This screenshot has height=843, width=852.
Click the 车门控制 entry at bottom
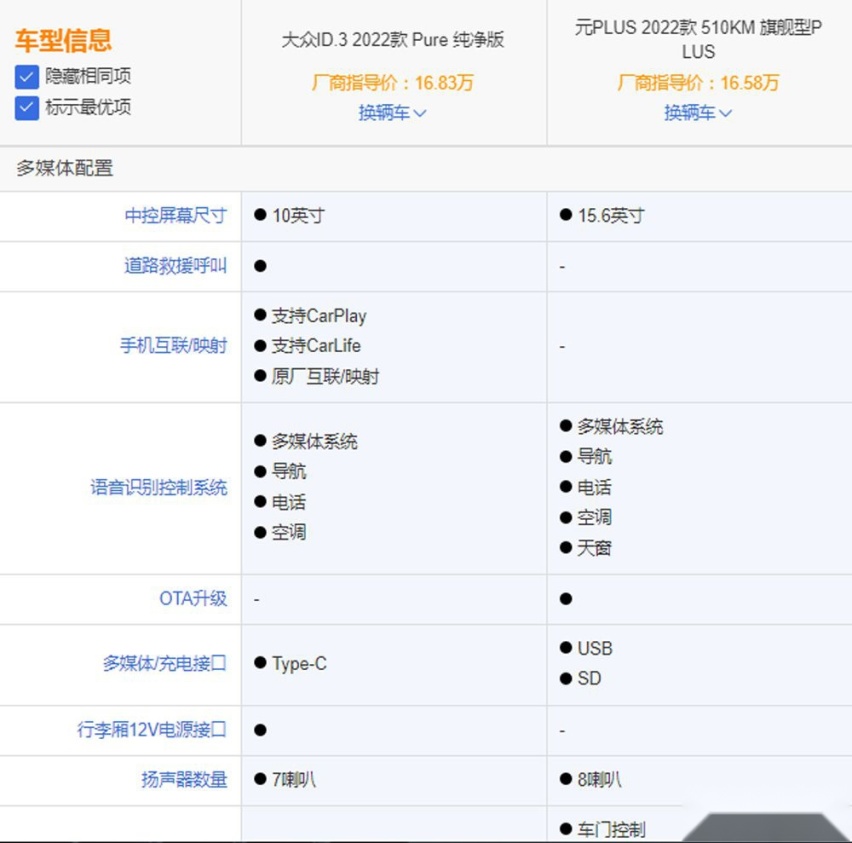pos(611,829)
